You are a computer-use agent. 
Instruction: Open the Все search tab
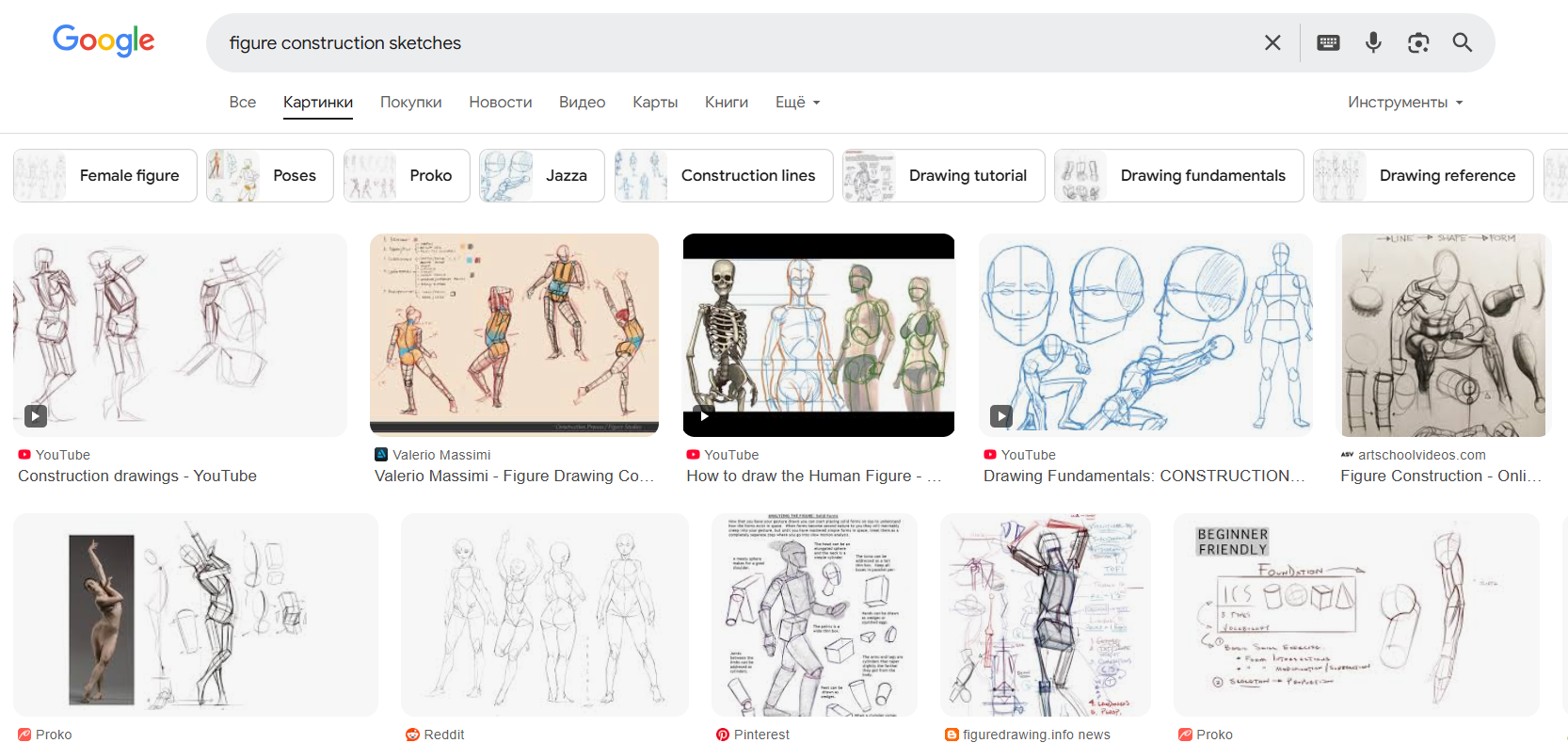click(243, 102)
